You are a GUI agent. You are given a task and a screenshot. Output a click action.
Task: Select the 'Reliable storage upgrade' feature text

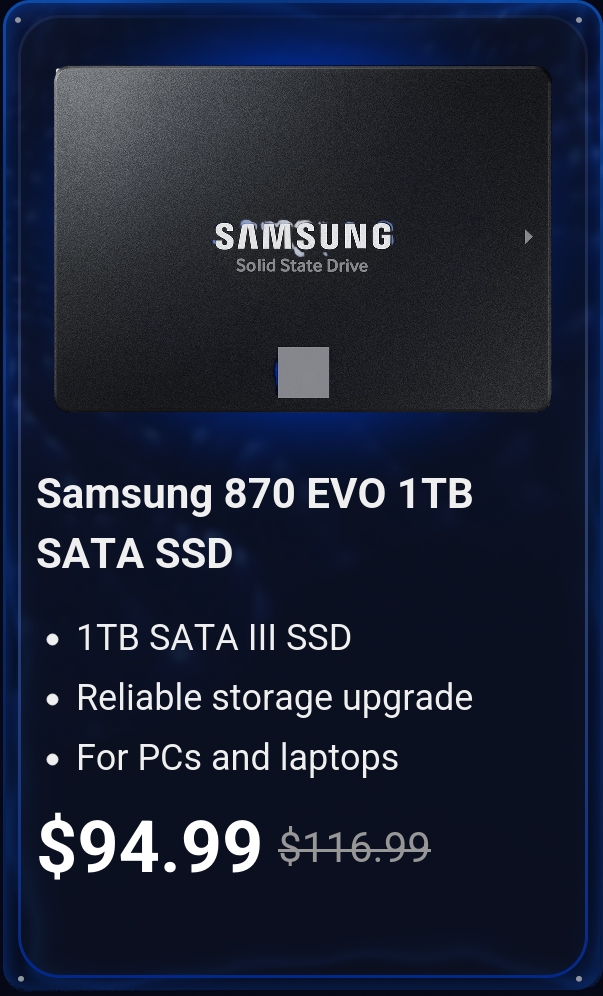(274, 699)
